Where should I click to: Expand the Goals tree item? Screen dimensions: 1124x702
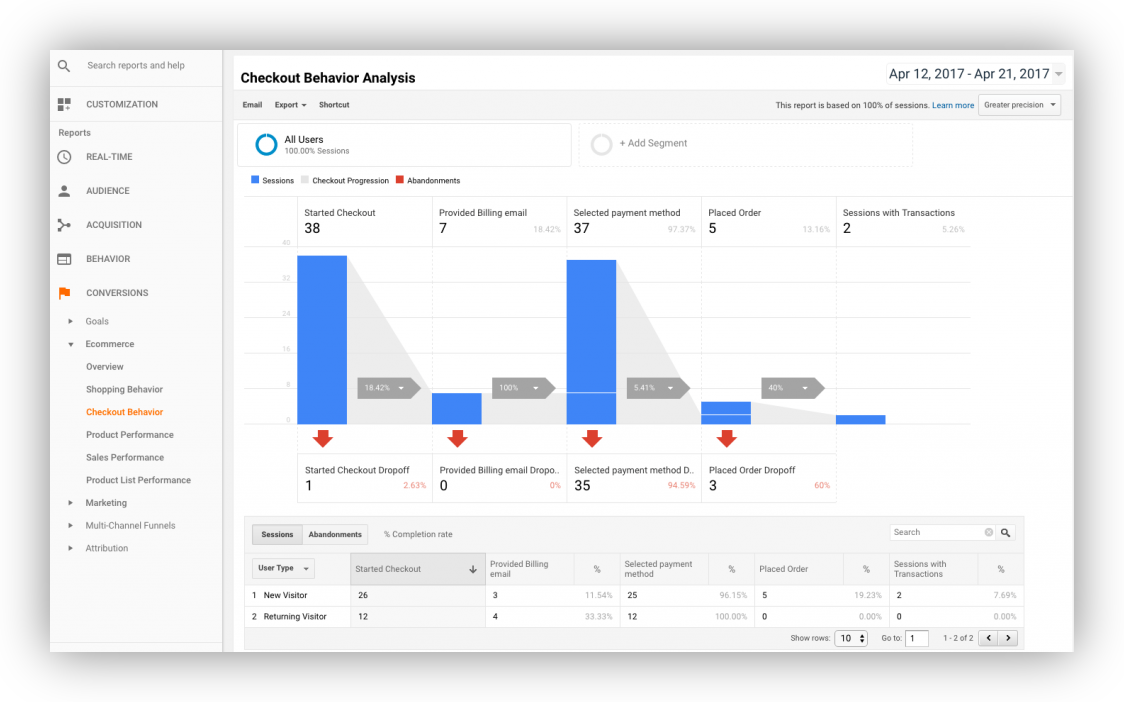(70, 321)
